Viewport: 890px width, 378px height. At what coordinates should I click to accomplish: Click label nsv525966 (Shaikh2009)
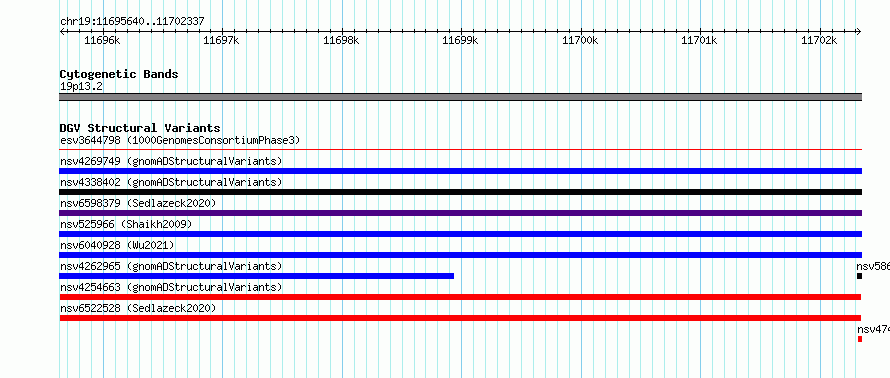126,224
